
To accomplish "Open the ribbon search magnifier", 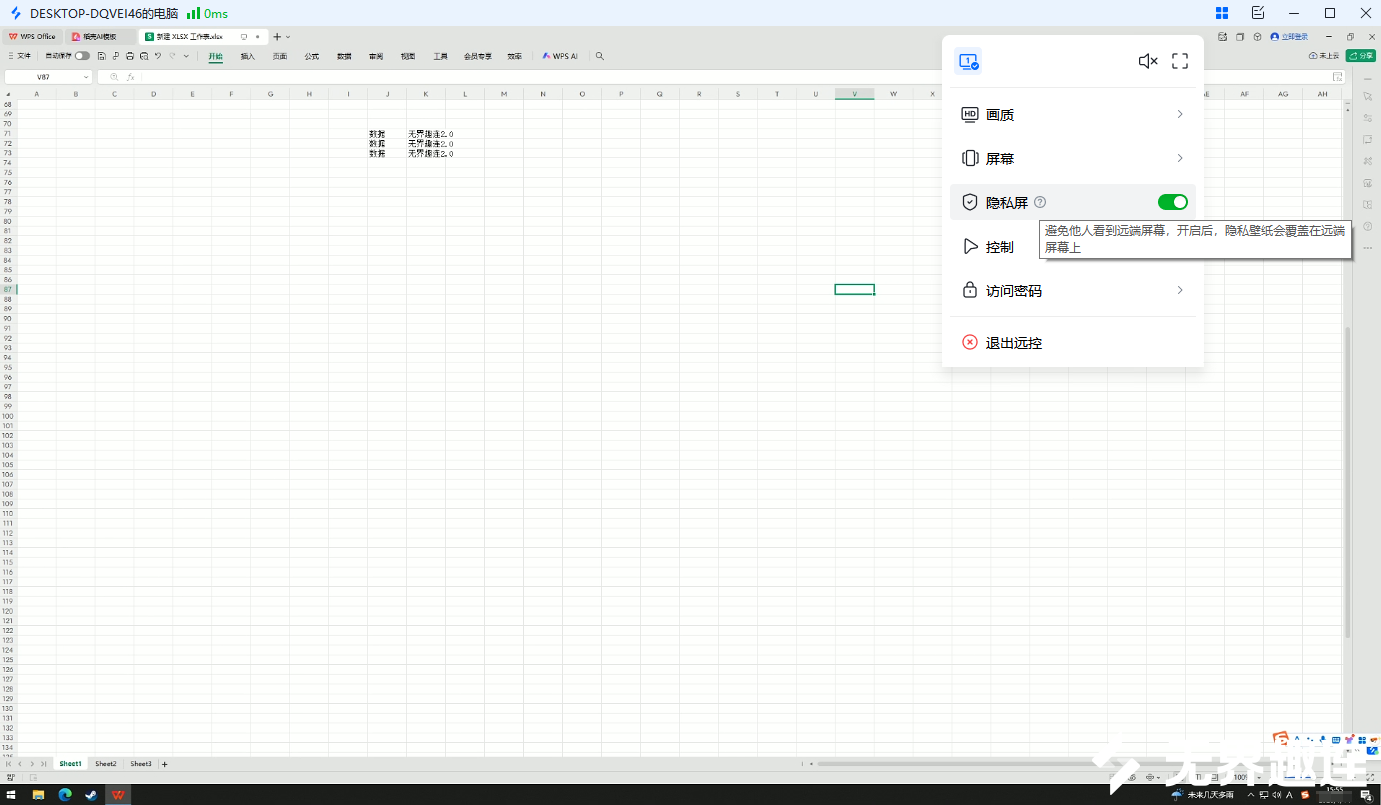I will (600, 57).
